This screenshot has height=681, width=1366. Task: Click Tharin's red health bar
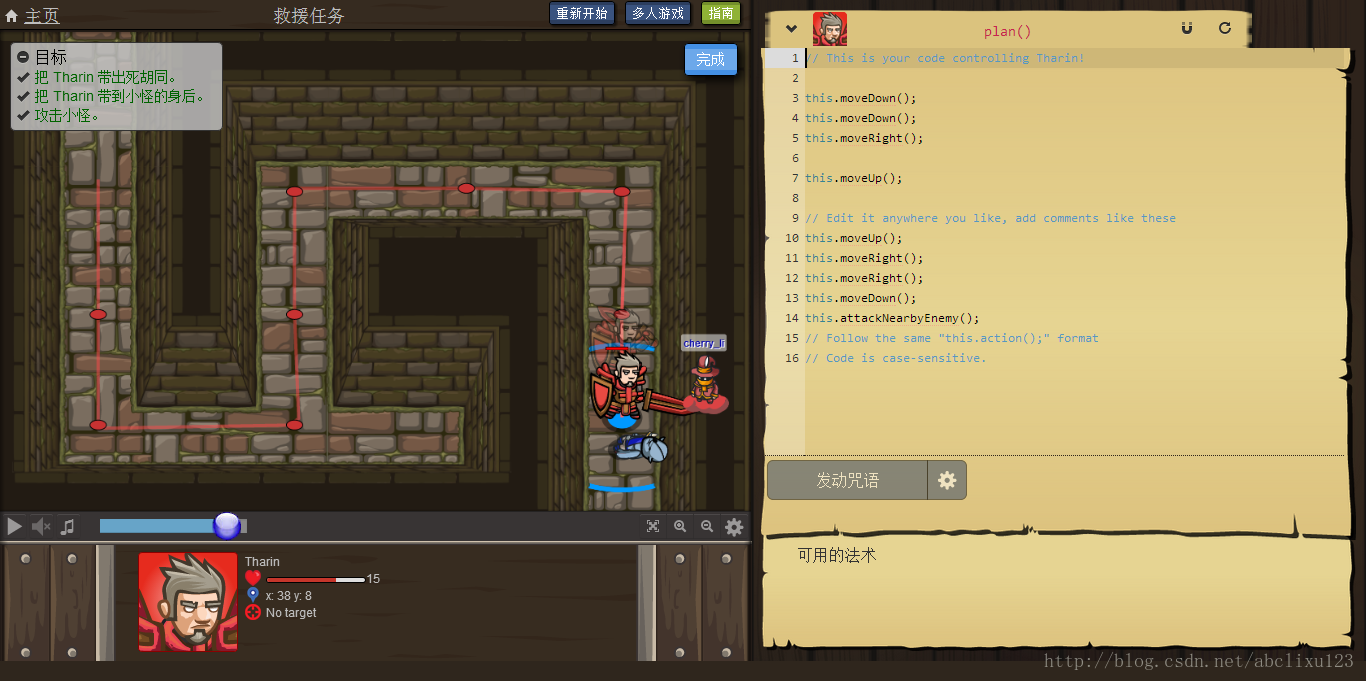click(x=315, y=579)
